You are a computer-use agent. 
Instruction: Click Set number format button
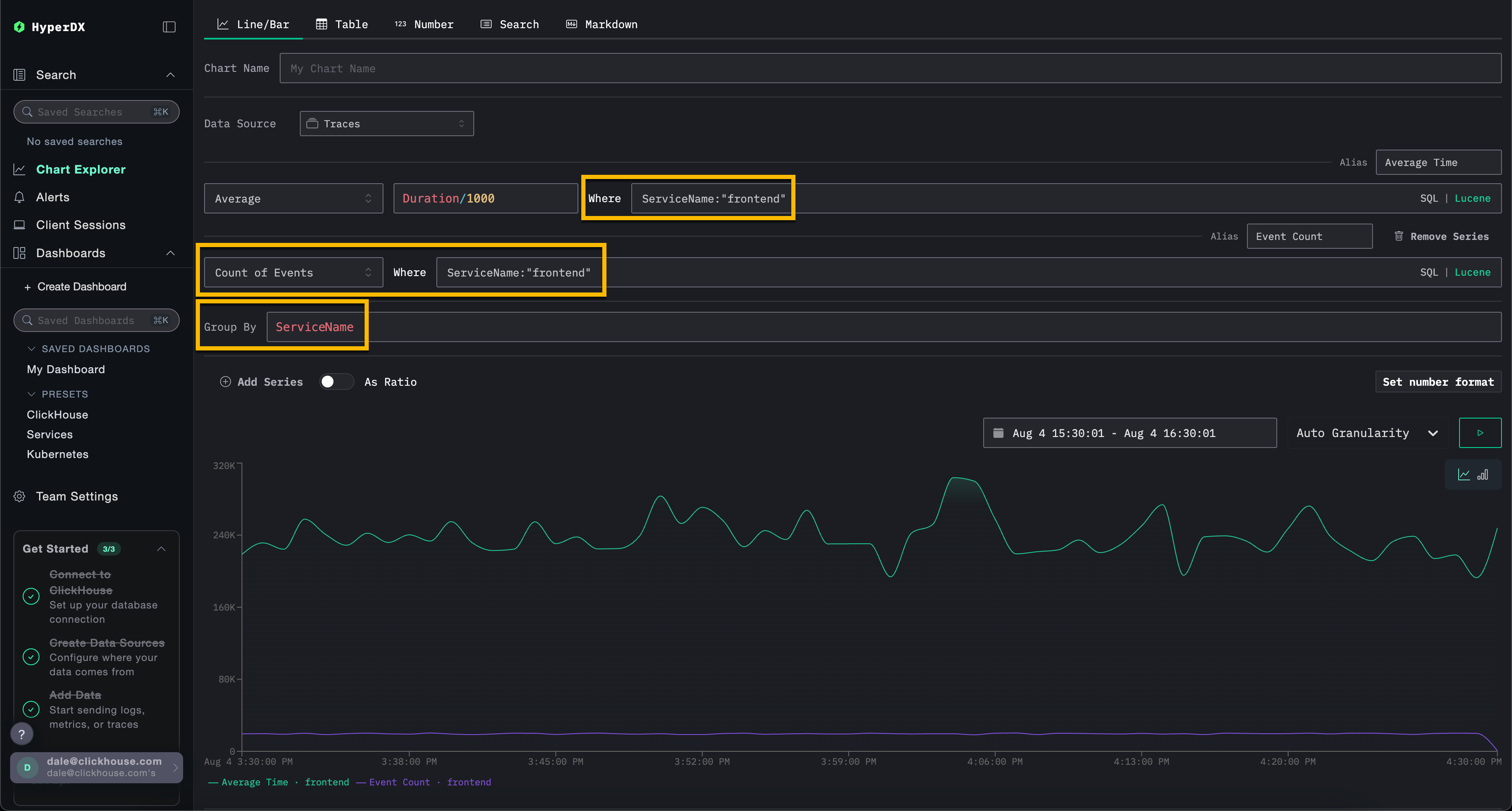coord(1438,382)
